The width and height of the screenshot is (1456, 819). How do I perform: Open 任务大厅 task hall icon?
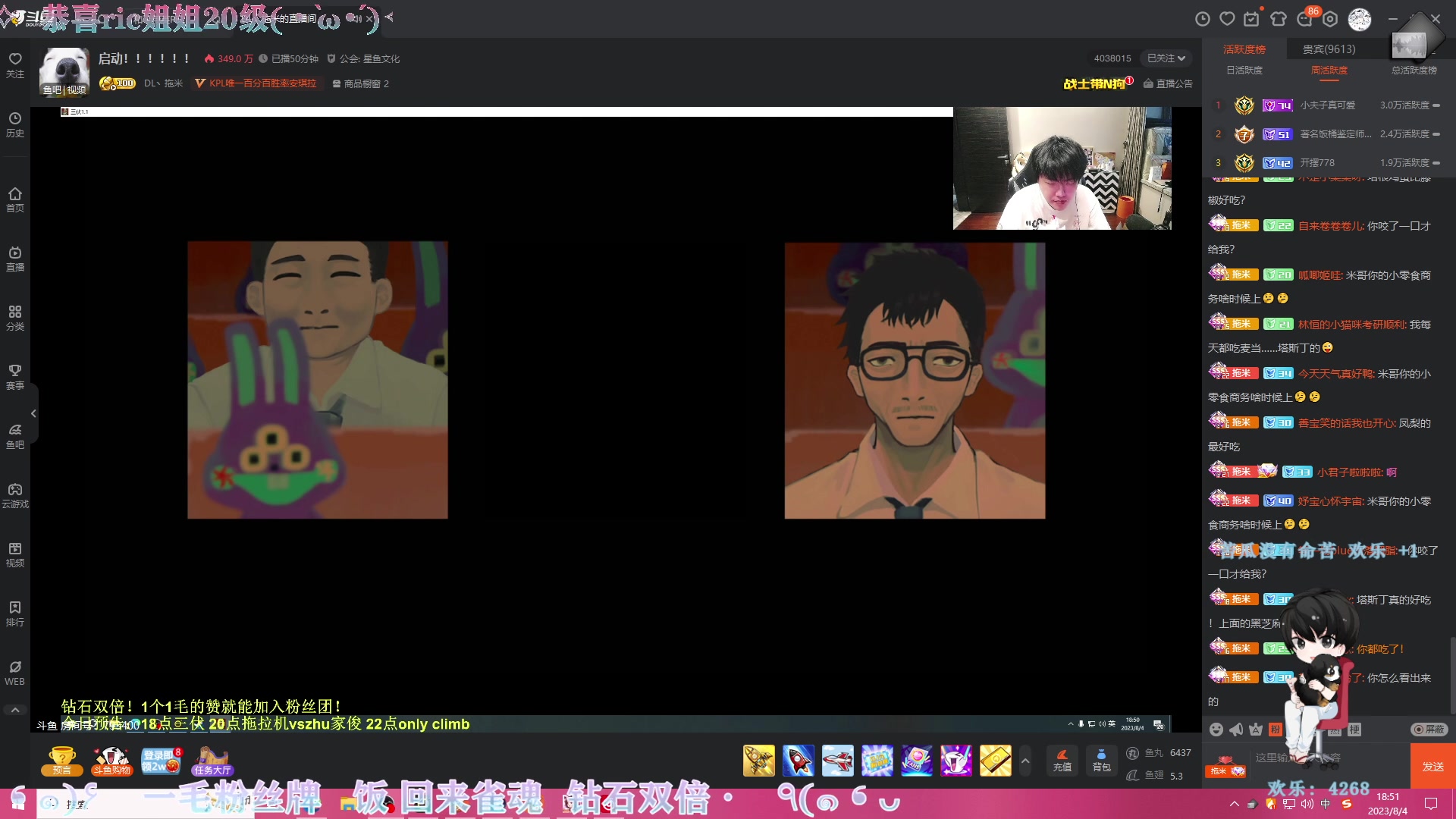click(212, 761)
